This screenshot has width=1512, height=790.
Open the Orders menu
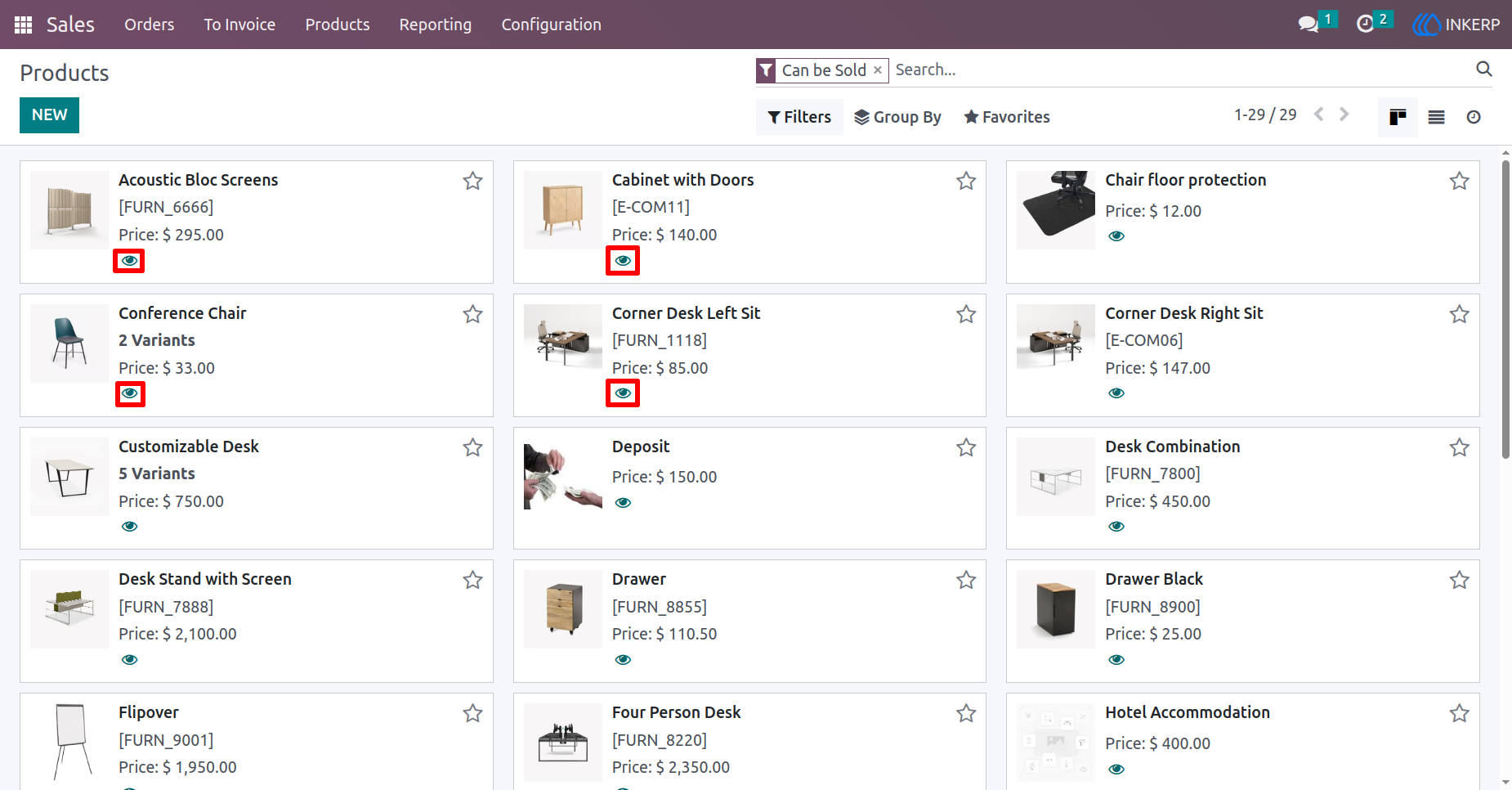point(150,25)
